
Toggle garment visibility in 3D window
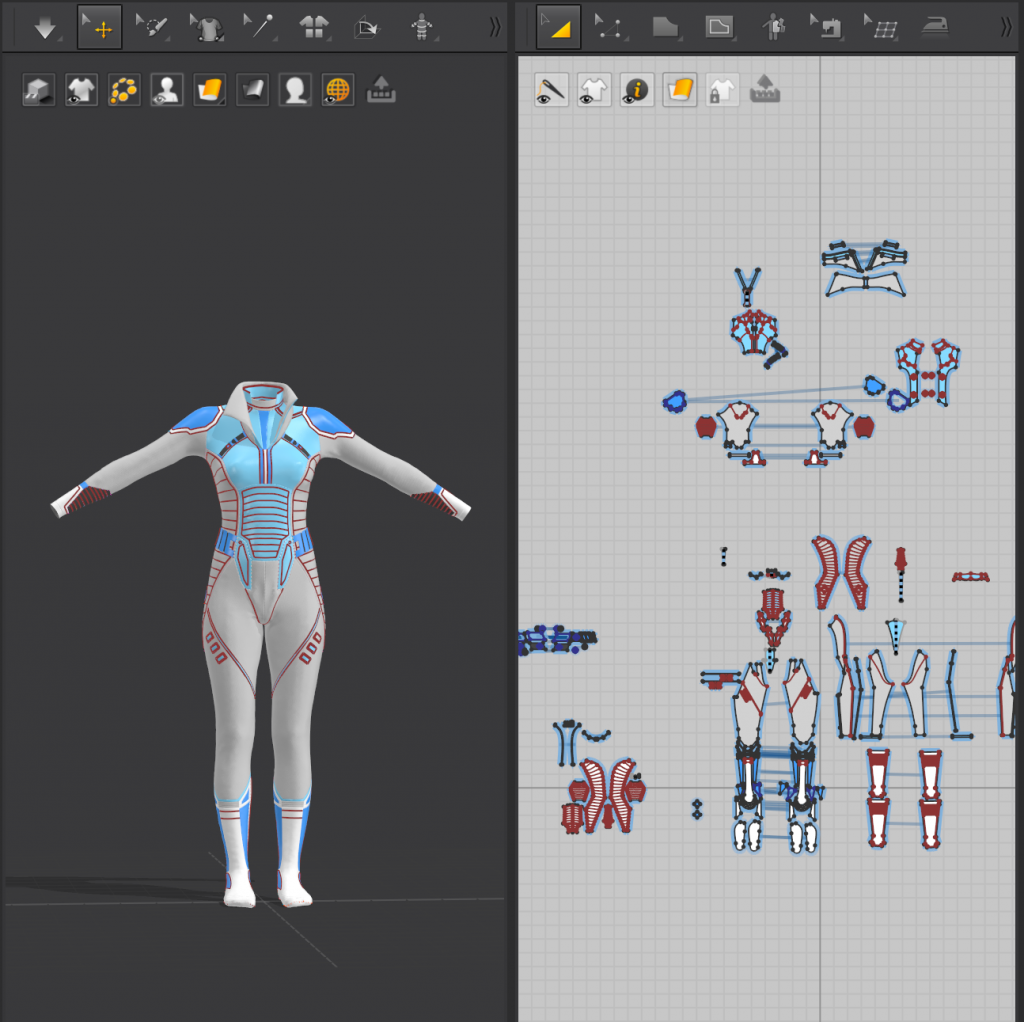tap(81, 90)
